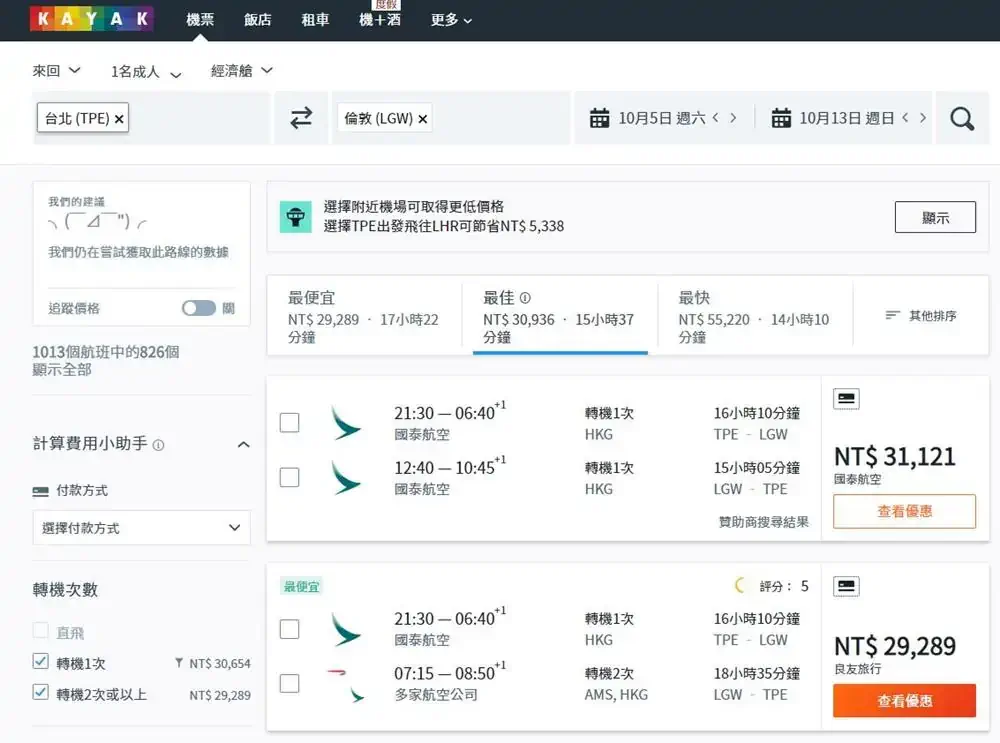Select checkbox for 21:30 flight in cheapest result
The height and width of the screenshot is (743, 1000).
pos(290,629)
